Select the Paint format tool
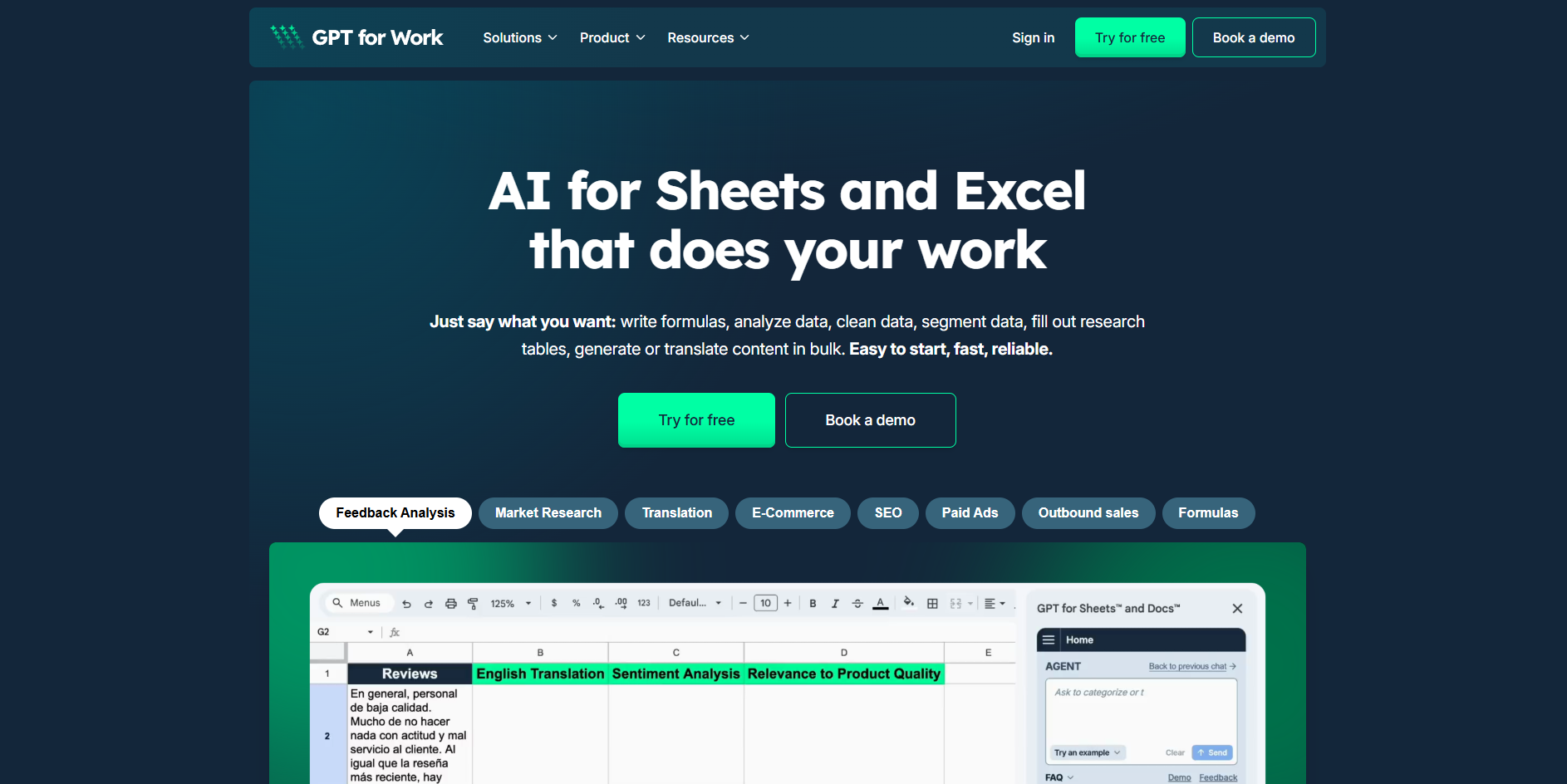 click(472, 603)
